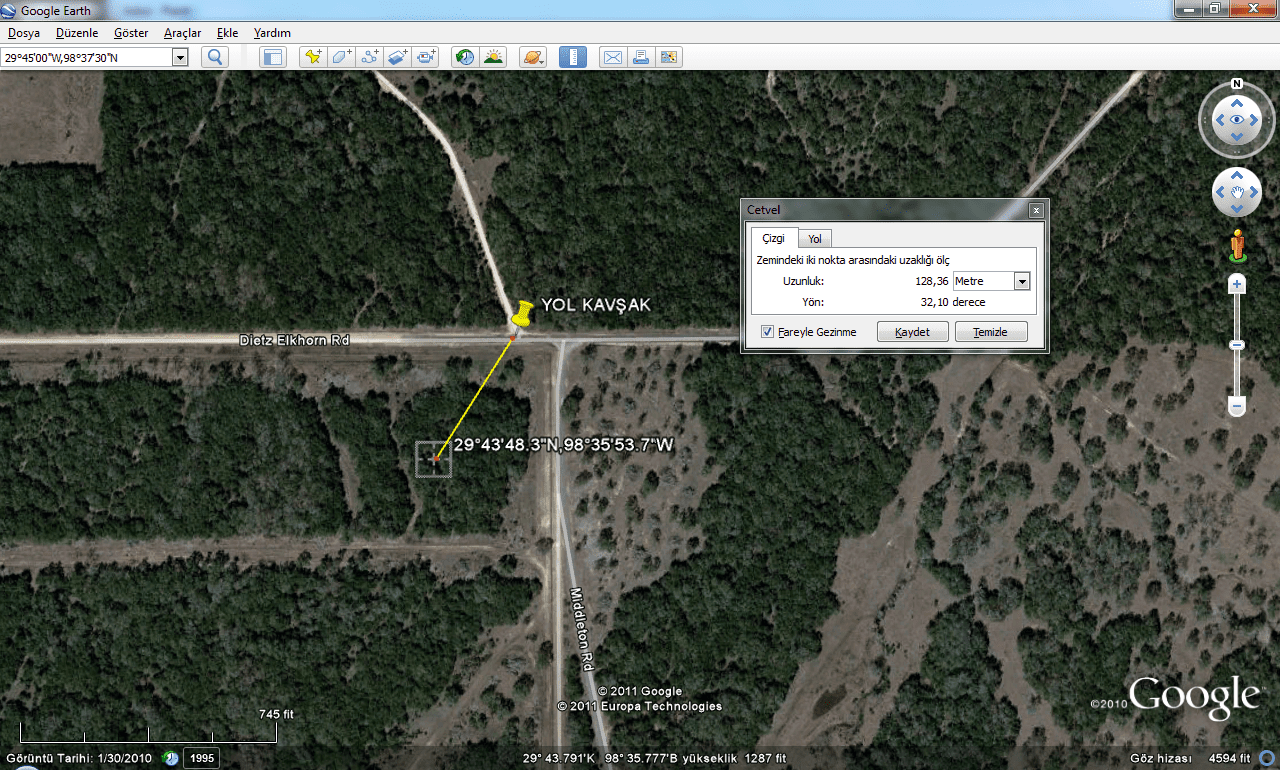Click the 32,10 derece direction value

pyautogui.click(x=952, y=302)
